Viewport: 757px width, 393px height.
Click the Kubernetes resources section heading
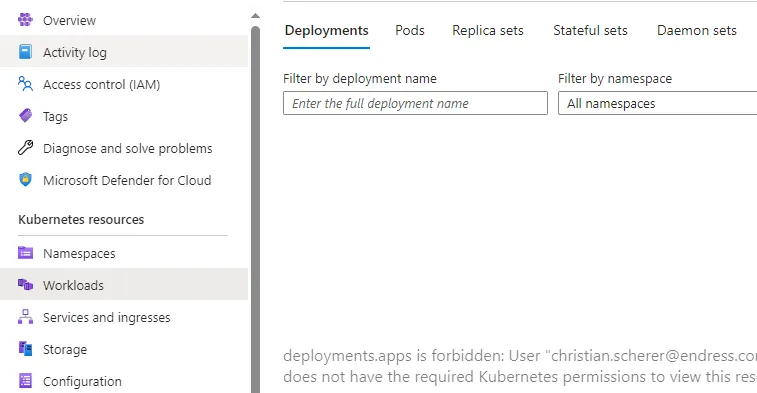[81, 219]
